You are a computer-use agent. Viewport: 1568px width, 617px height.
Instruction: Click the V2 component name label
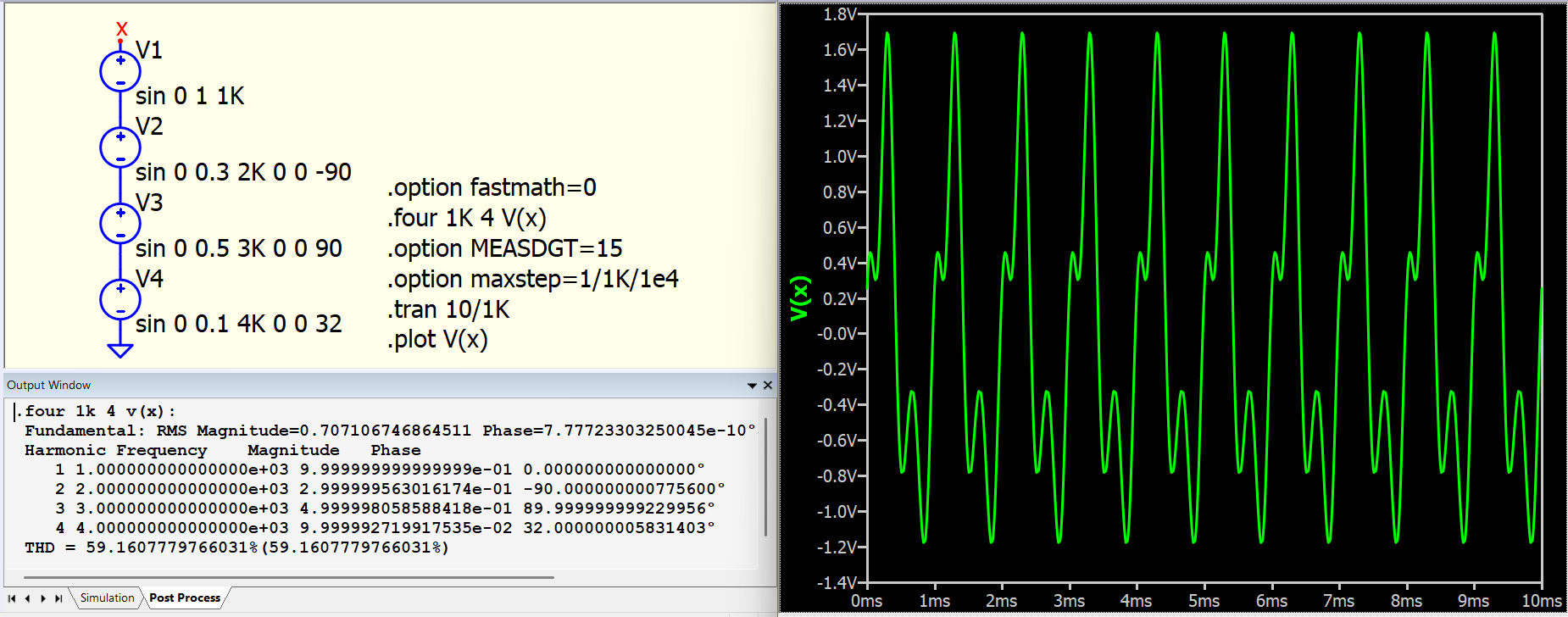tap(149, 126)
